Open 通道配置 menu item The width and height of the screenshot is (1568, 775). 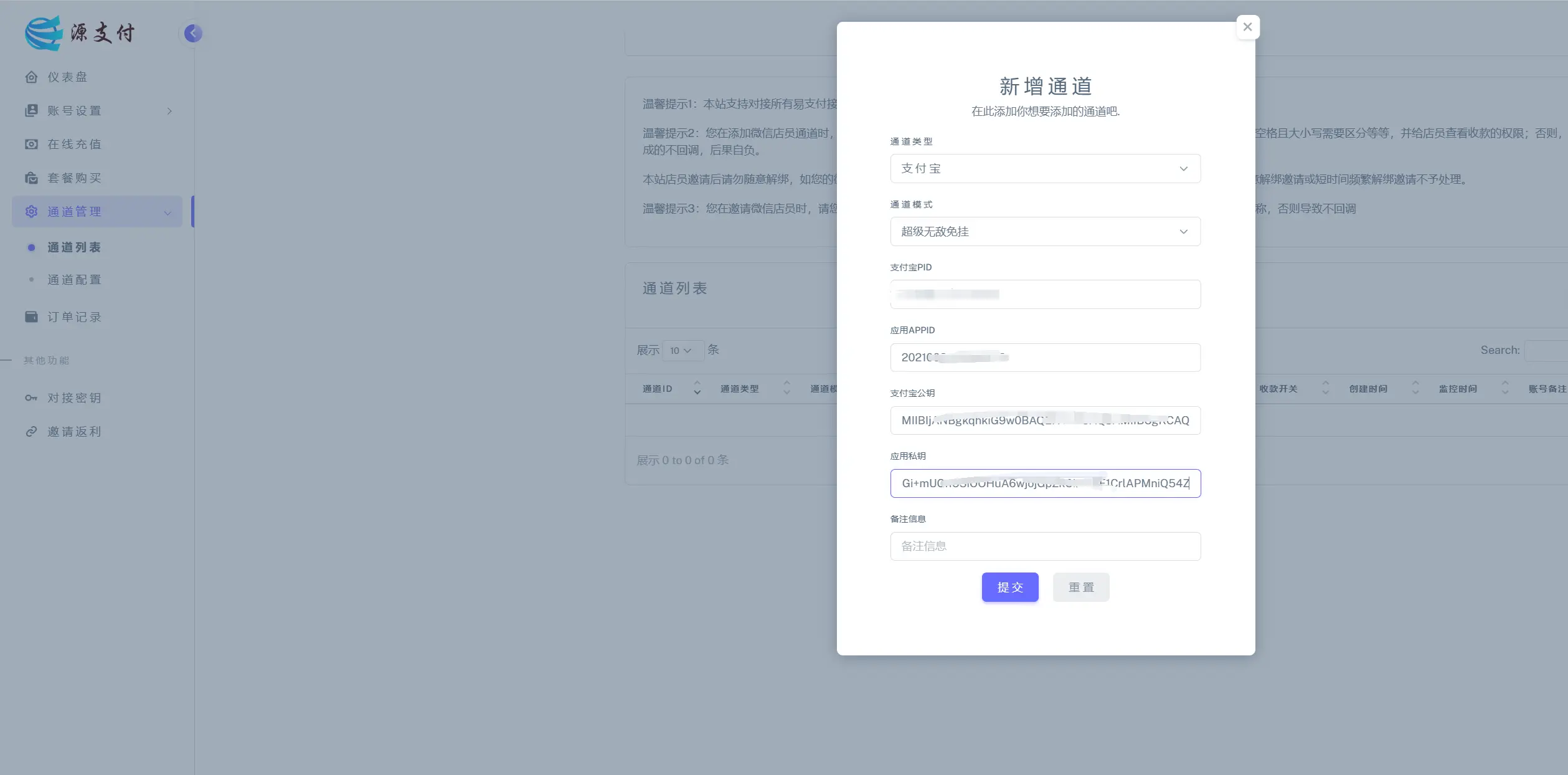[x=74, y=280]
